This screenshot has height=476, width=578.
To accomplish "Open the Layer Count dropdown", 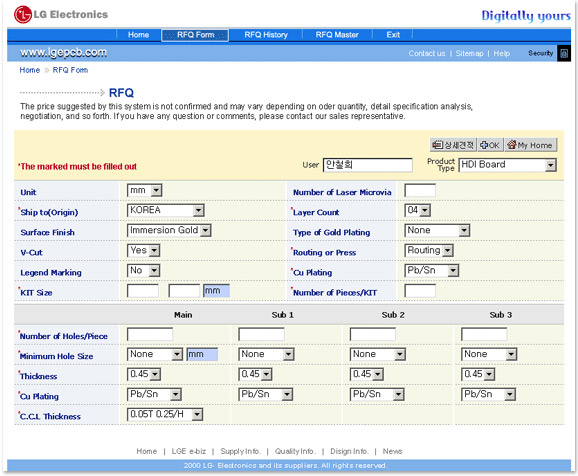I will pos(417,211).
